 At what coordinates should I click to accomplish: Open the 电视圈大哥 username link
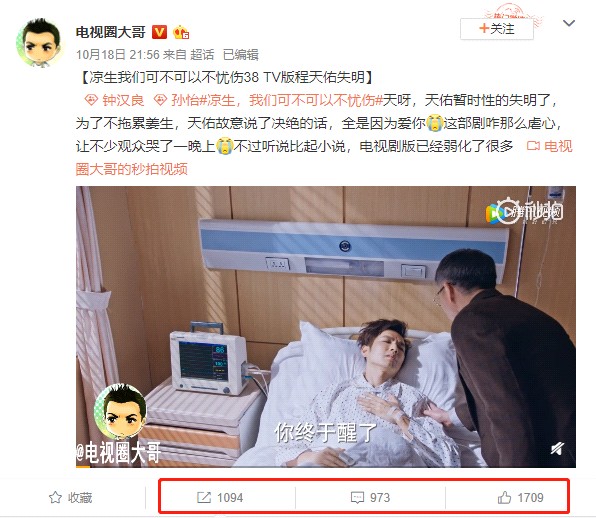tap(110, 32)
